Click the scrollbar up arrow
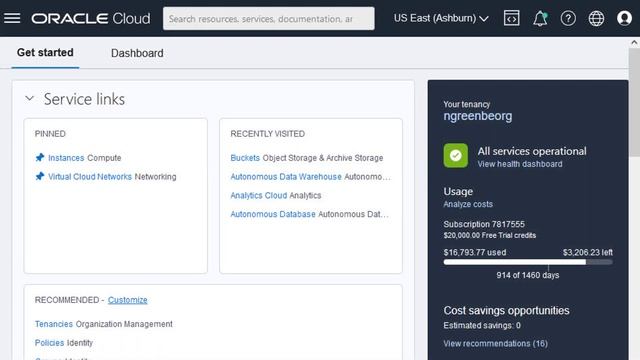 coord(634,42)
